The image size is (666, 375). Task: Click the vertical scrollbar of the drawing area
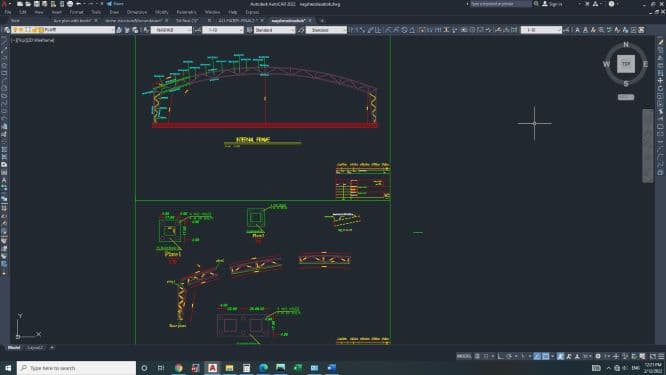(x=647, y=146)
